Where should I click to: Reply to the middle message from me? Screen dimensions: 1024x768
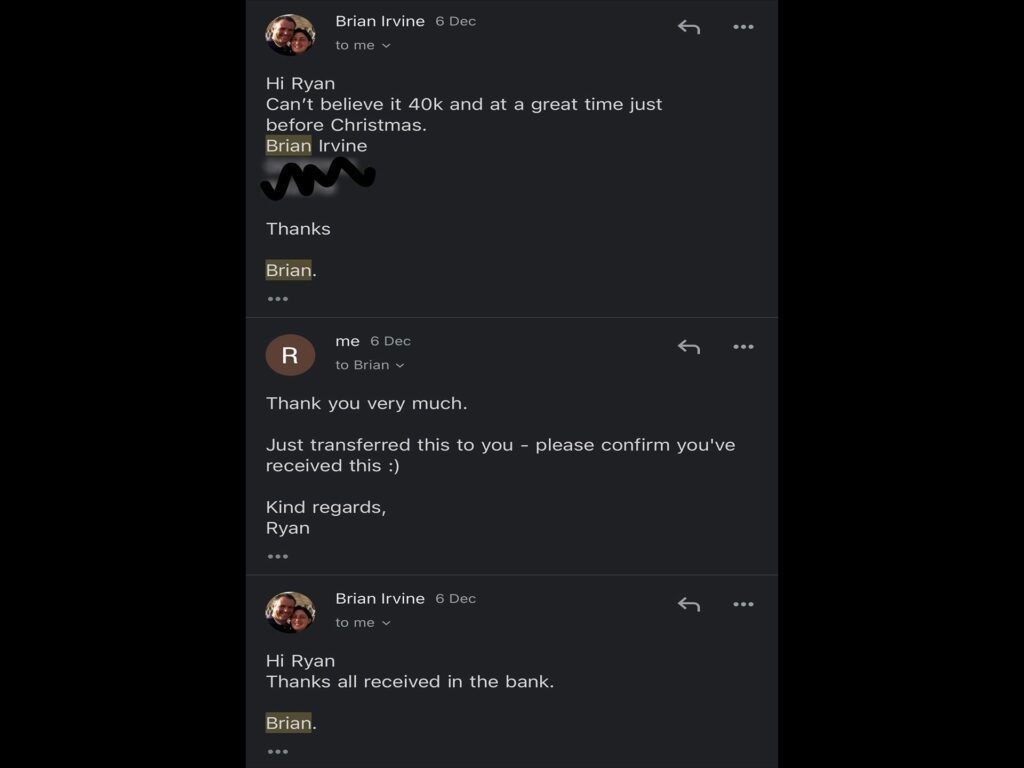688,347
